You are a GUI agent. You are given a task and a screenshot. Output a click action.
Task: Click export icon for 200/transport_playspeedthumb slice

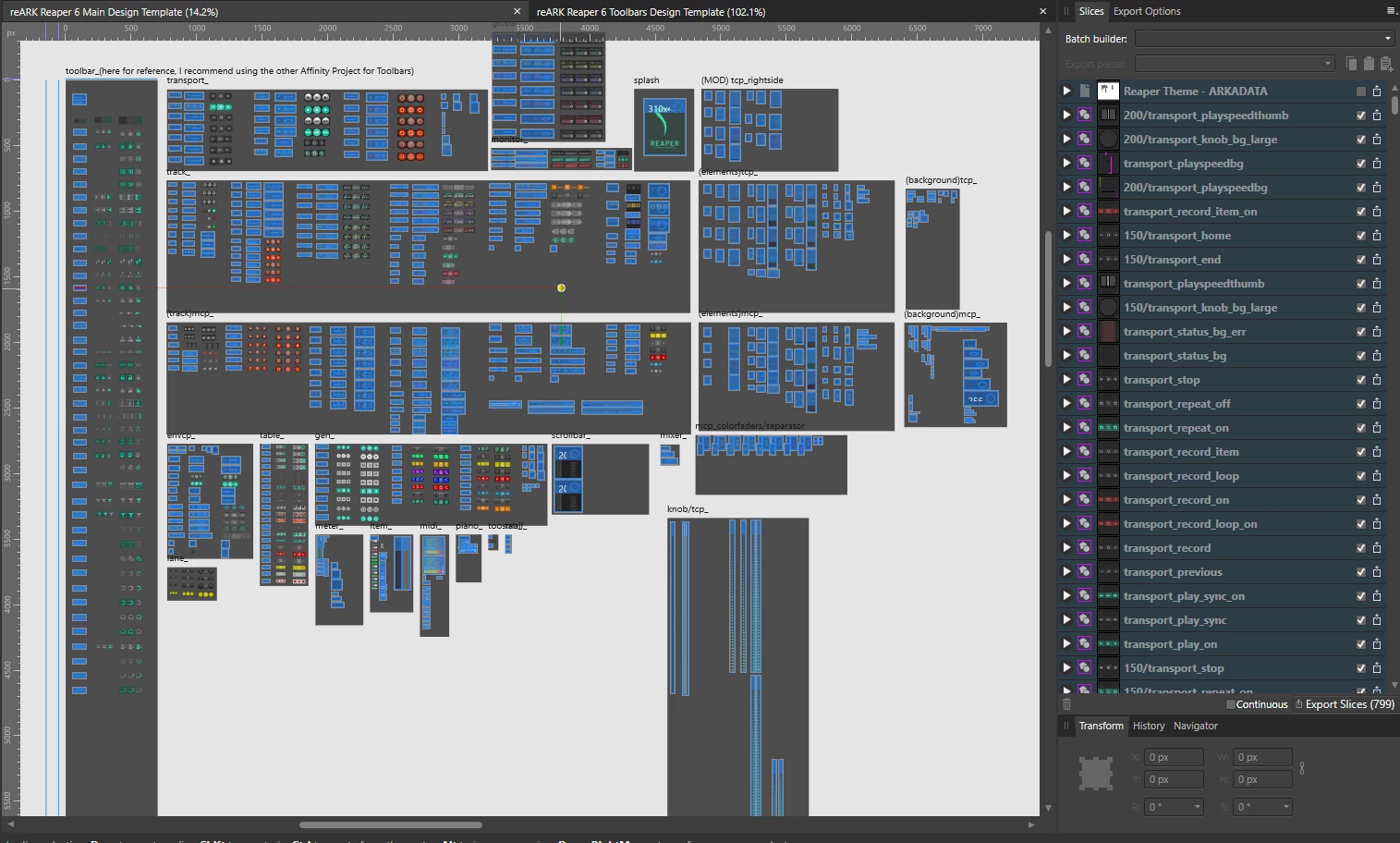tap(1377, 115)
